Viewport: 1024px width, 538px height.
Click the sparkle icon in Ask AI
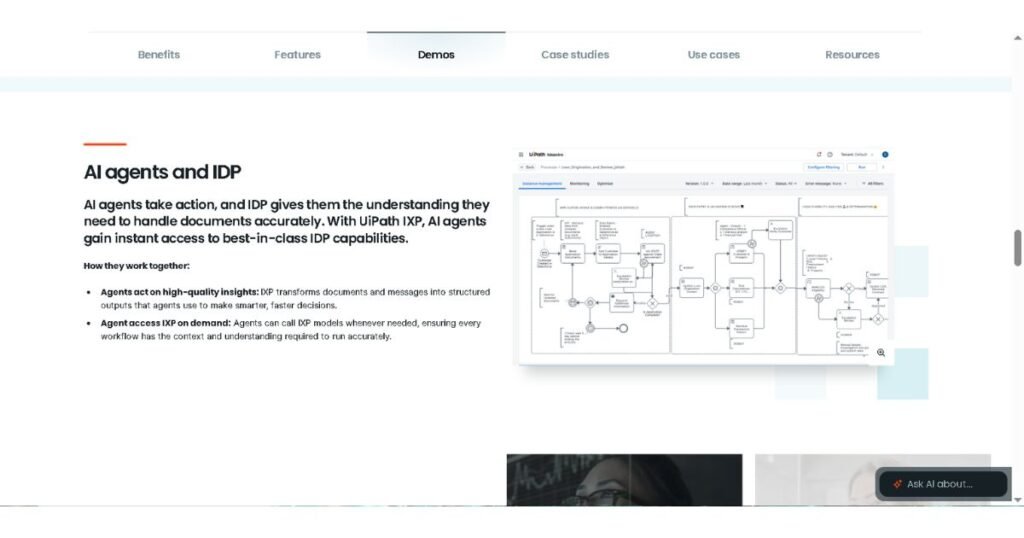pyautogui.click(x=897, y=484)
